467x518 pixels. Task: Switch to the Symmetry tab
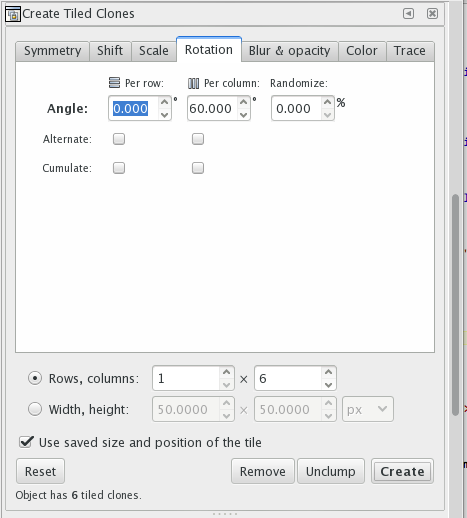pos(52,51)
